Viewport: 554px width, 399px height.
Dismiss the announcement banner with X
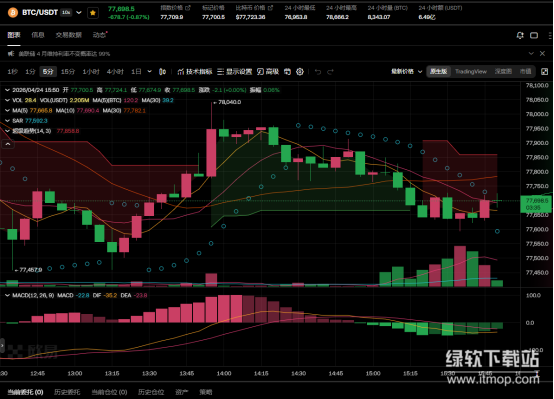click(542, 53)
